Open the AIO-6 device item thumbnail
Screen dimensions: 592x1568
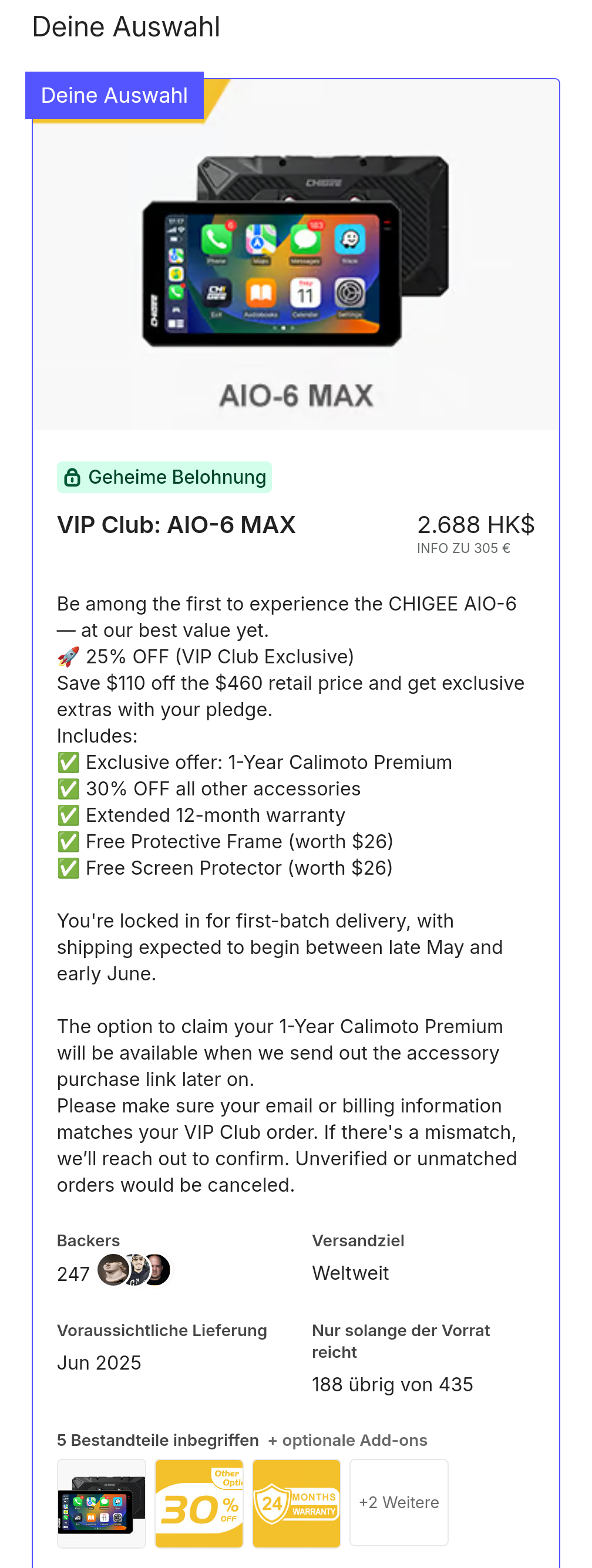[102, 1503]
